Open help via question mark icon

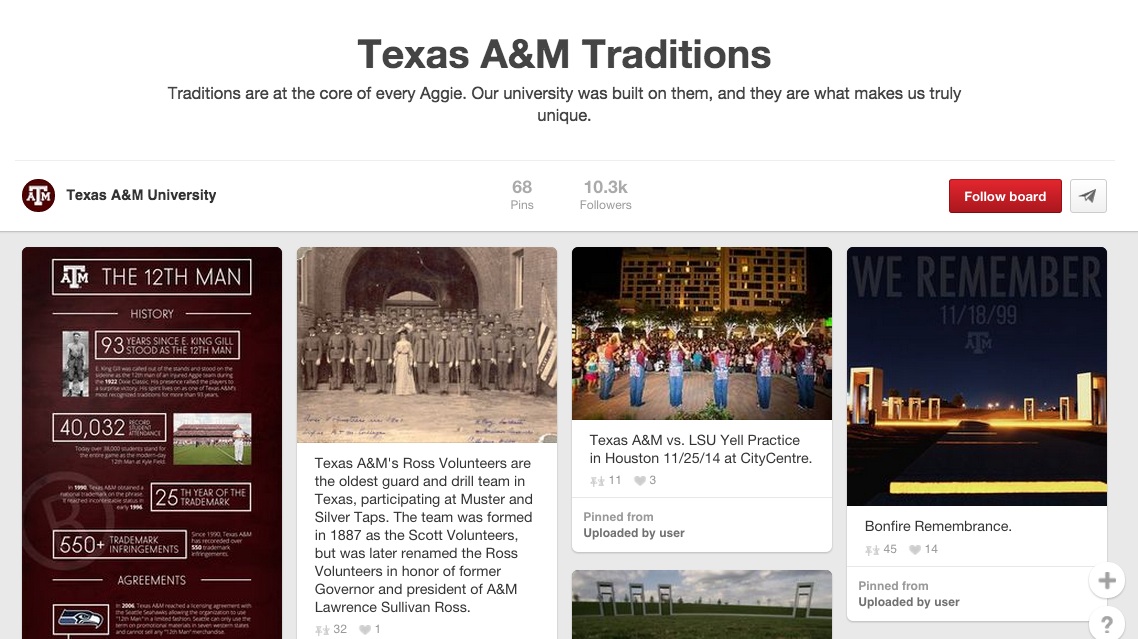pos(1107,624)
